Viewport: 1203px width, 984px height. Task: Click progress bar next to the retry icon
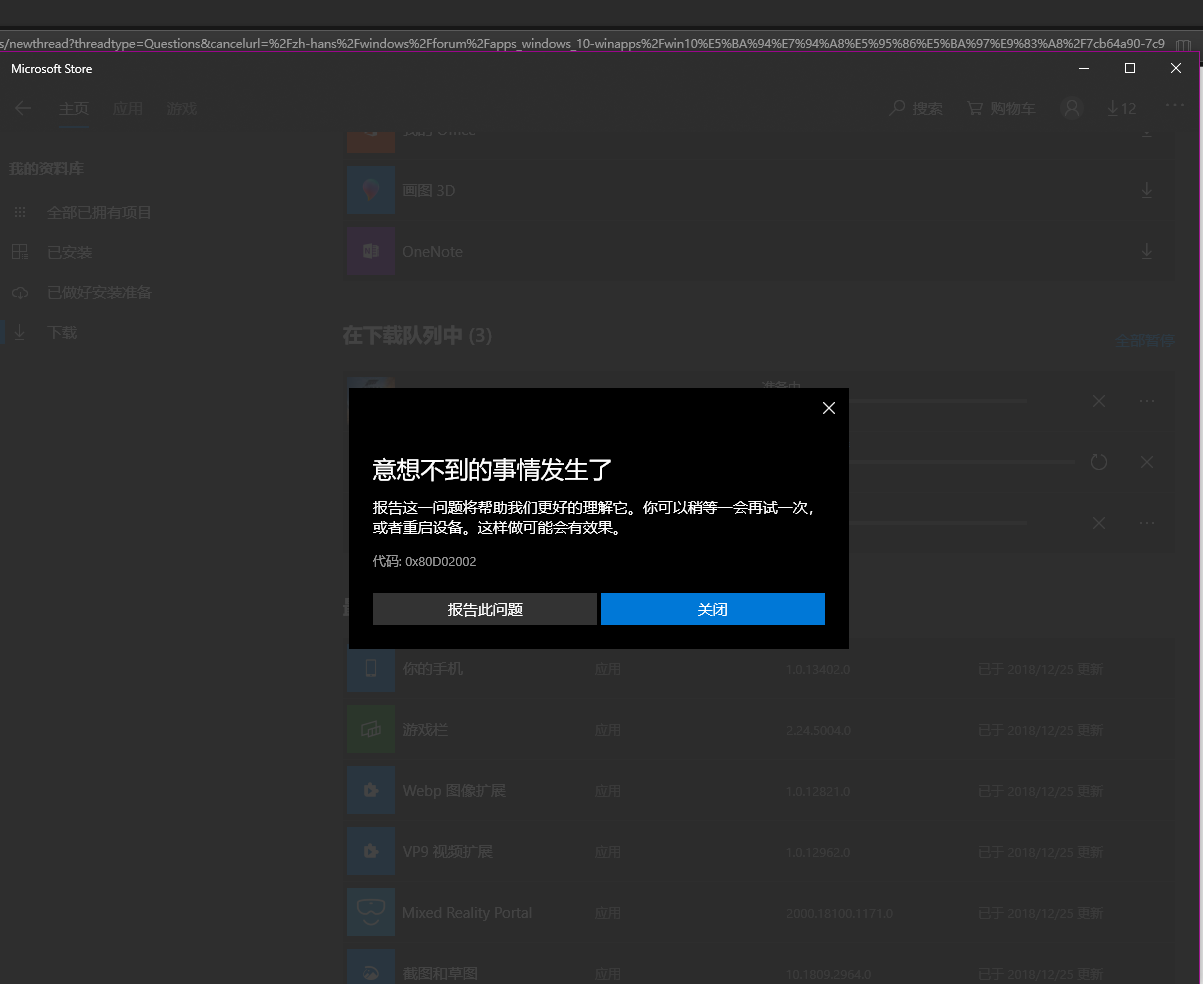(961, 462)
